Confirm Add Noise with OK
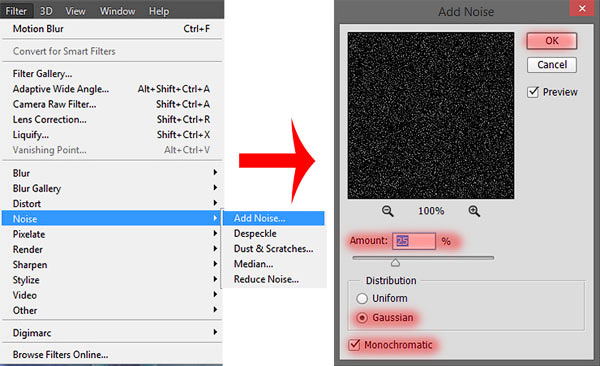 (551, 41)
